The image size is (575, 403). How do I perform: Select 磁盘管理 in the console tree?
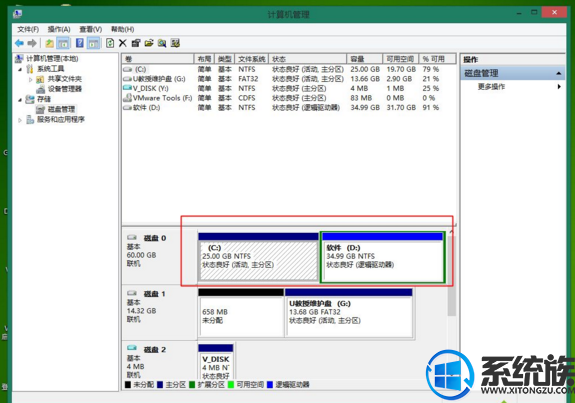[61, 109]
